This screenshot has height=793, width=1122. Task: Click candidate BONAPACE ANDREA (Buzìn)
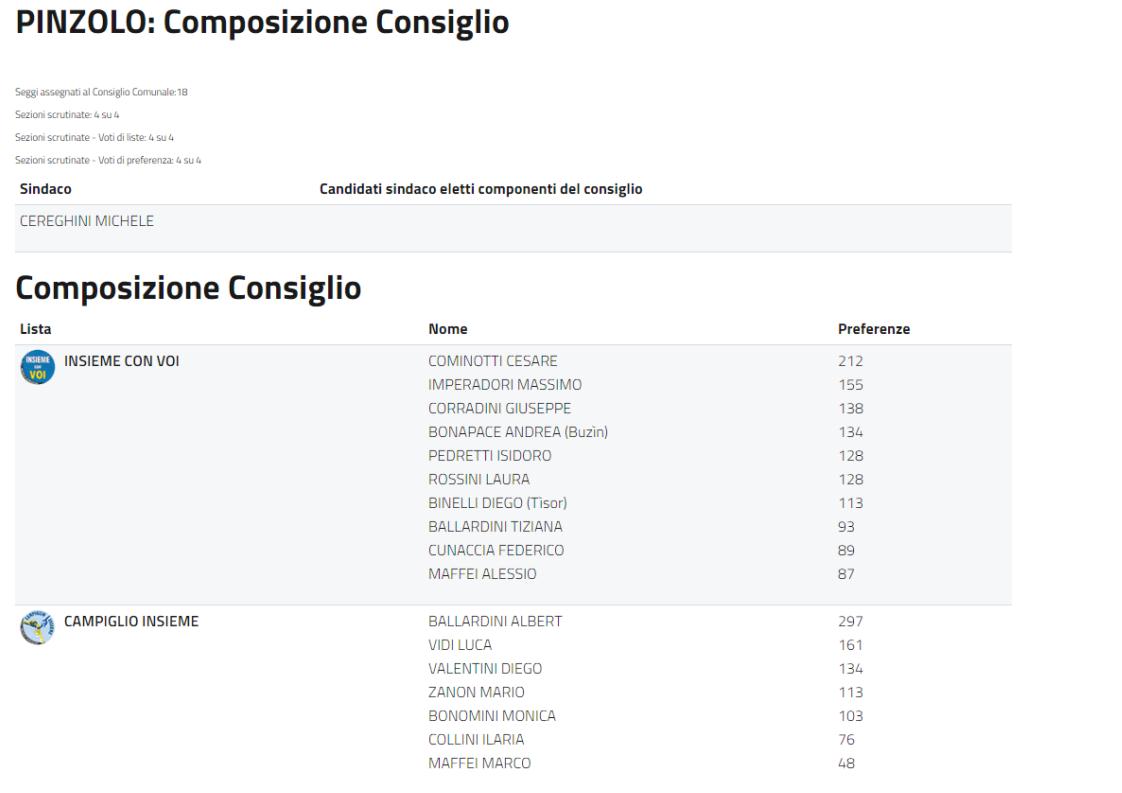click(x=518, y=432)
